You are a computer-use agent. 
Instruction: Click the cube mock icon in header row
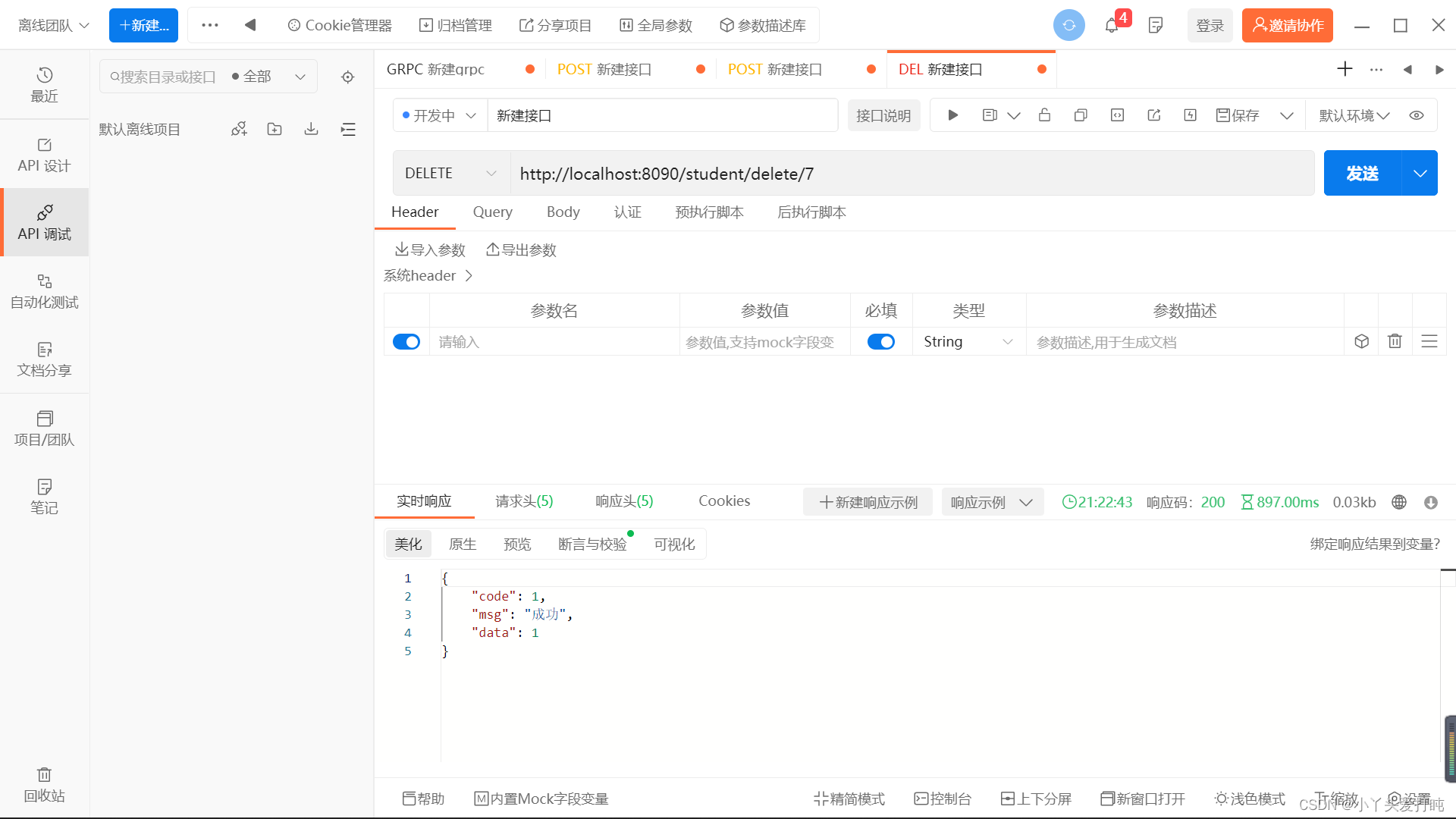(1361, 341)
